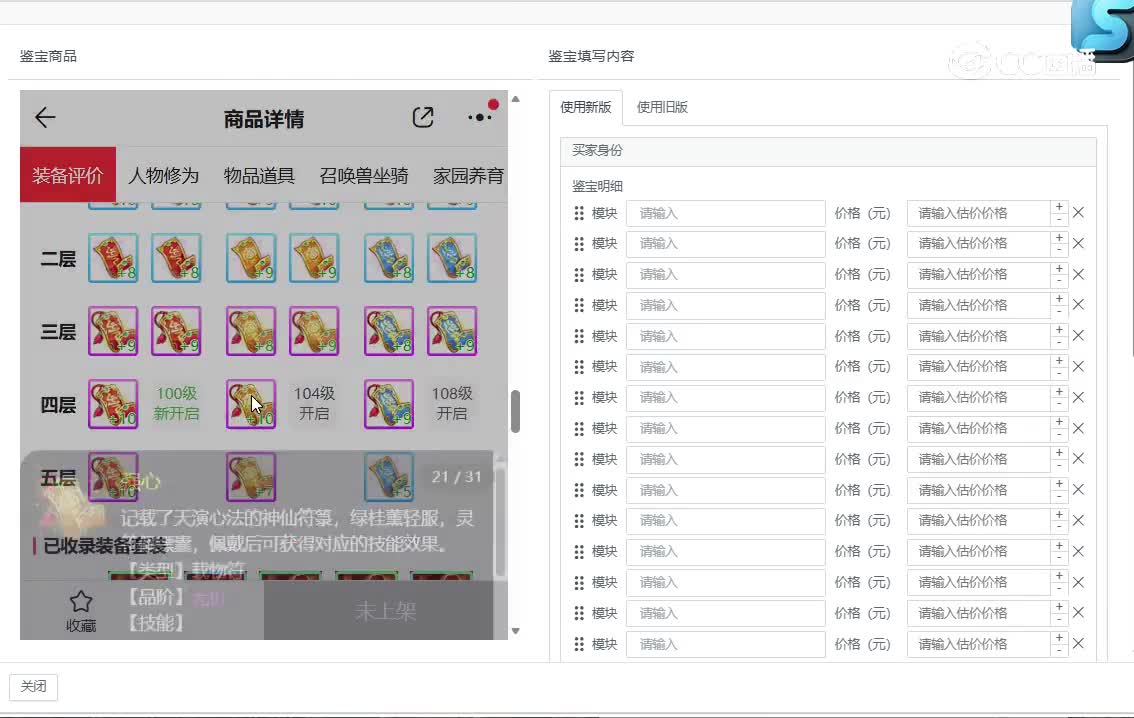Click the 鉴宝明细 label
The width and height of the screenshot is (1134, 718).
pyautogui.click(x=597, y=186)
